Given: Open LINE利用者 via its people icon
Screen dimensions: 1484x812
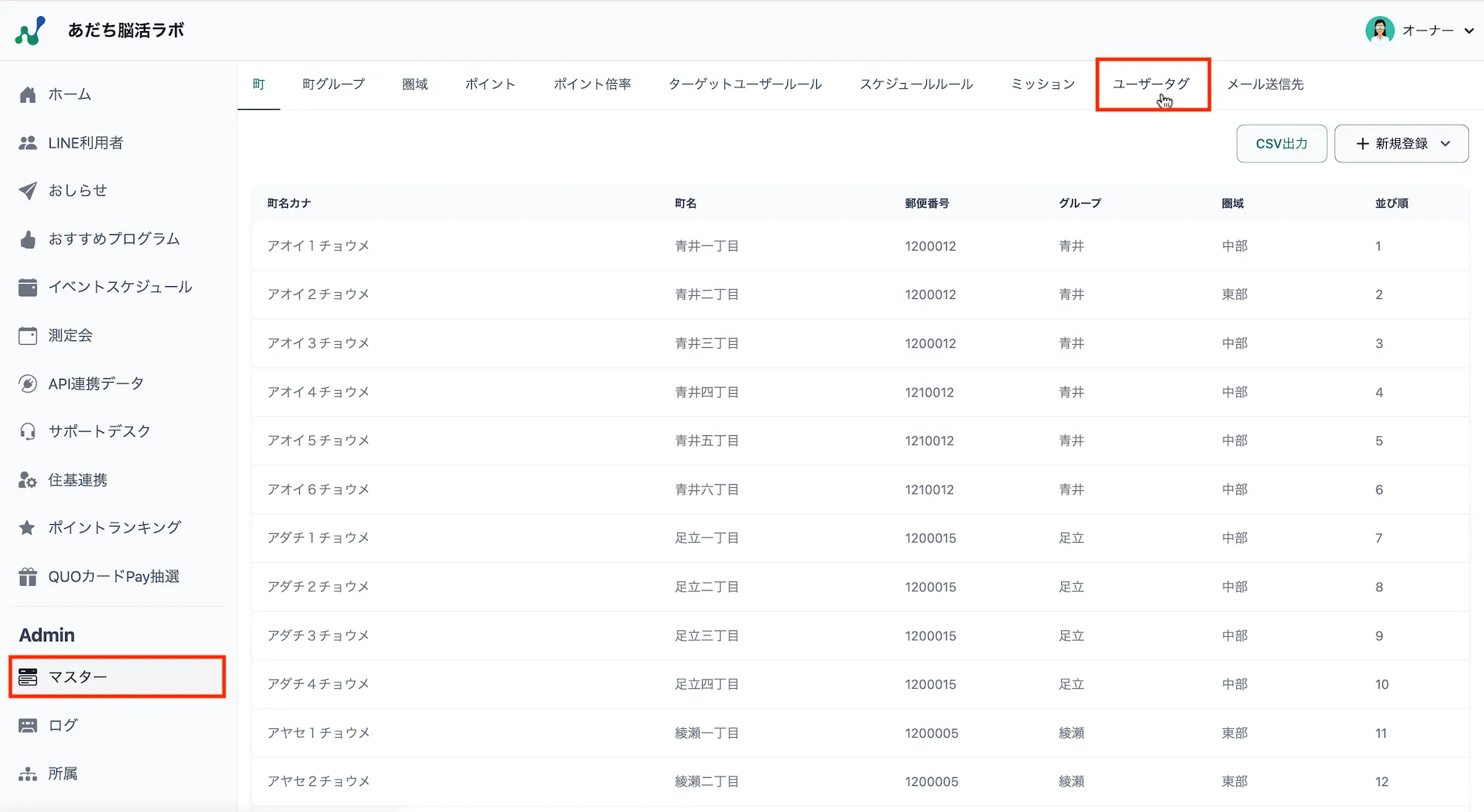Looking at the screenshot, I should point(27,143).
